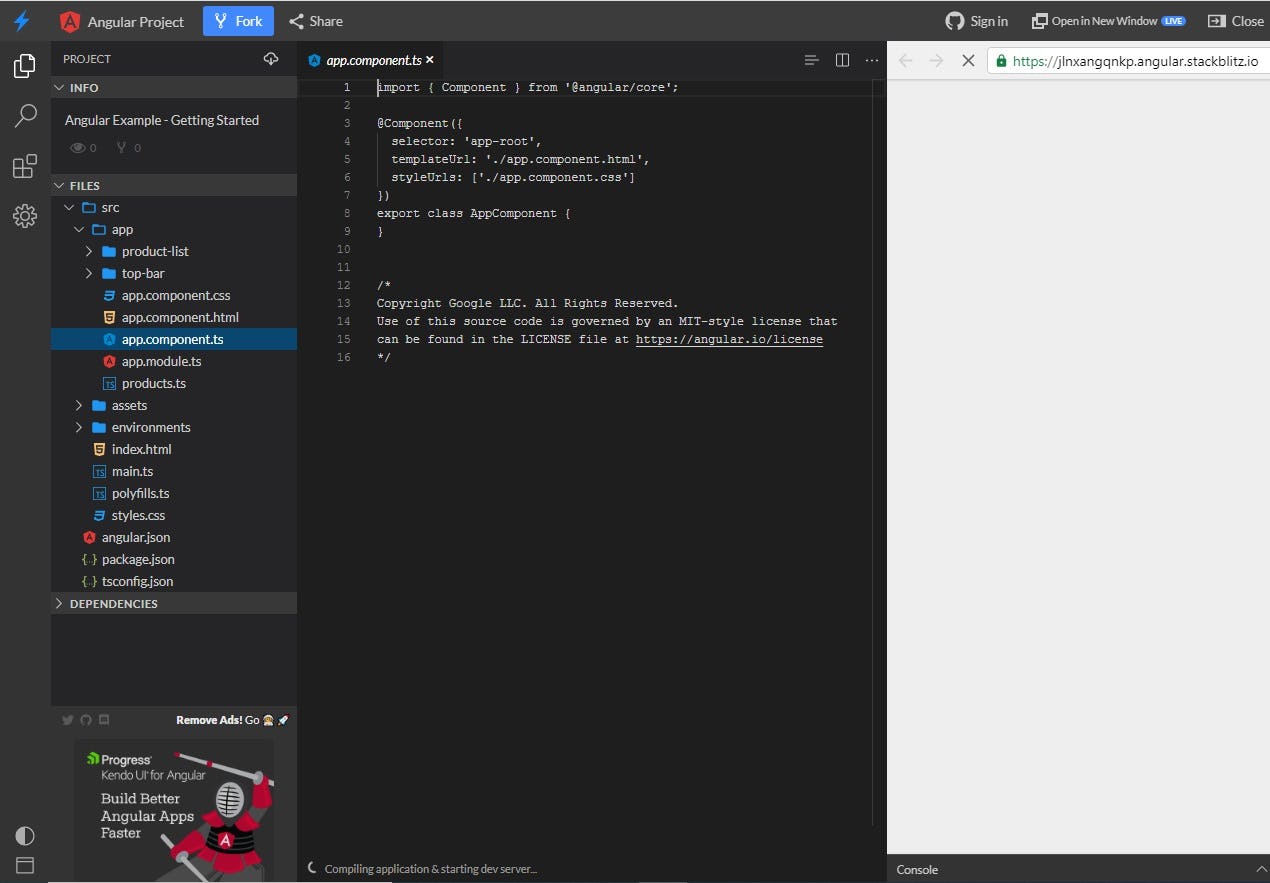Toggle the bottom panel layout icon
This screenshot has height=883, width=1270.
[24, 865]
